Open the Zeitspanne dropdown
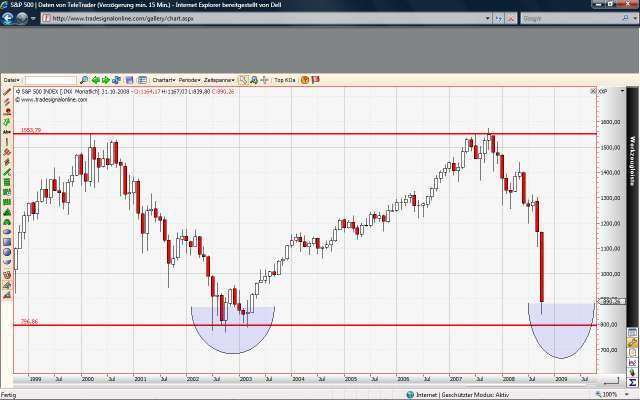 [x=219, y=80]
